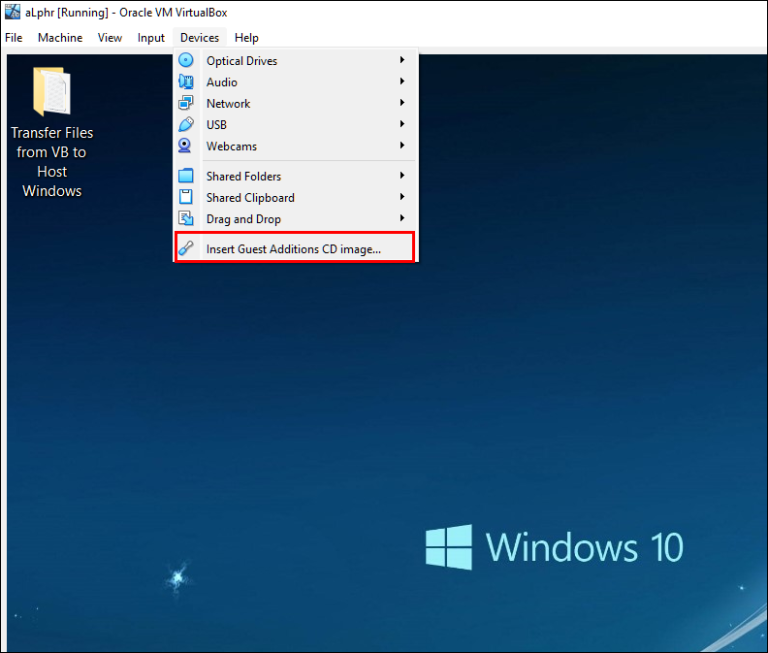Screen dimensions: 768x653
Task: Click the Shared Folders folder icon
Action: coord(186,176)
